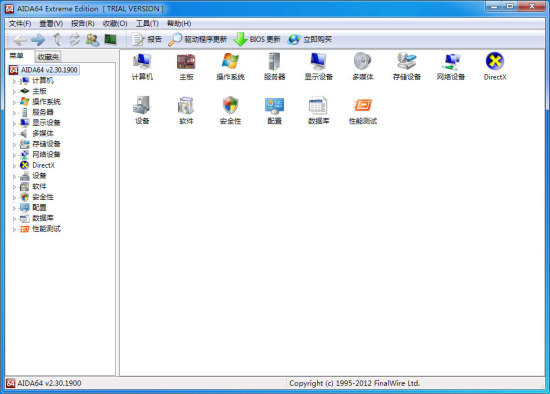
Task: Open the 主板 motherboard icon in main pane
Action: [x=186, y=62]
